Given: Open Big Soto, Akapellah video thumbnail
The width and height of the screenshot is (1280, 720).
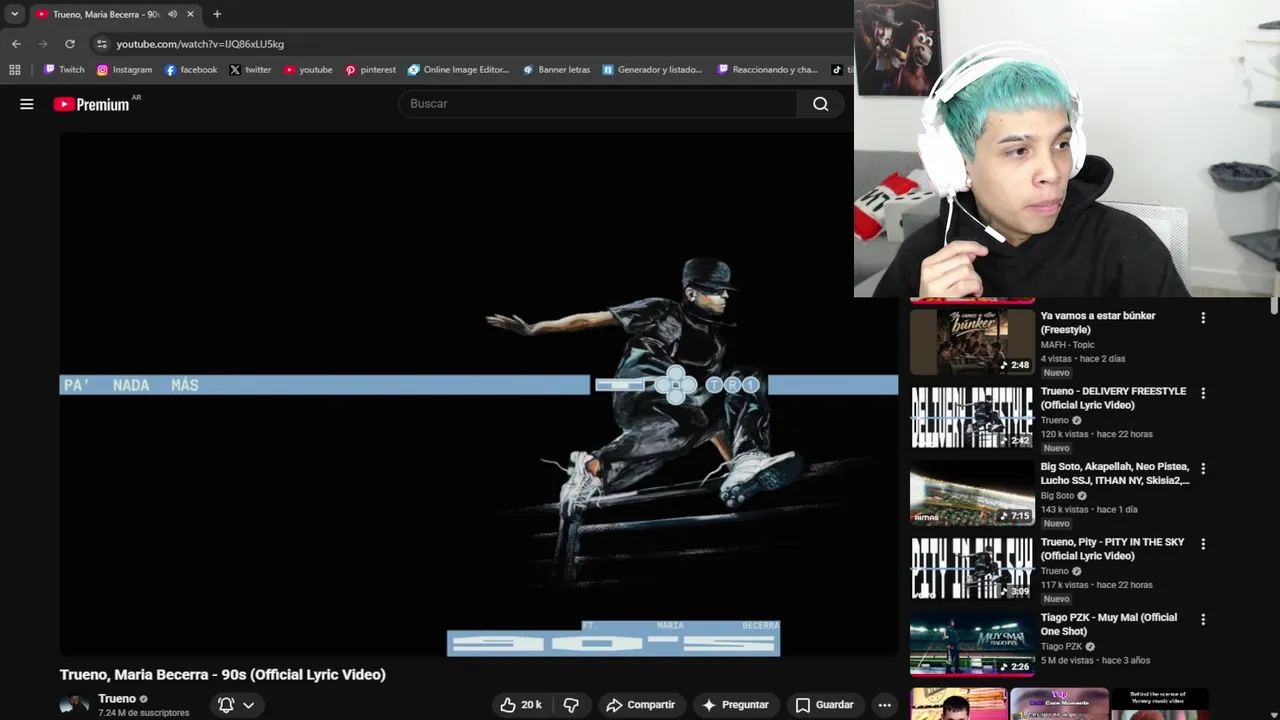Looking at the screenshot, I should (972, 492).
